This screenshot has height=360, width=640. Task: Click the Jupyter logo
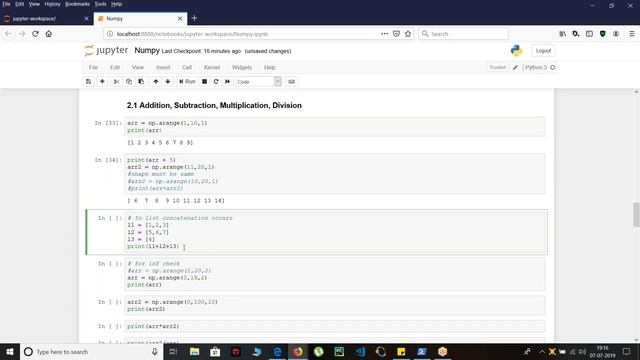pos(107,50)
